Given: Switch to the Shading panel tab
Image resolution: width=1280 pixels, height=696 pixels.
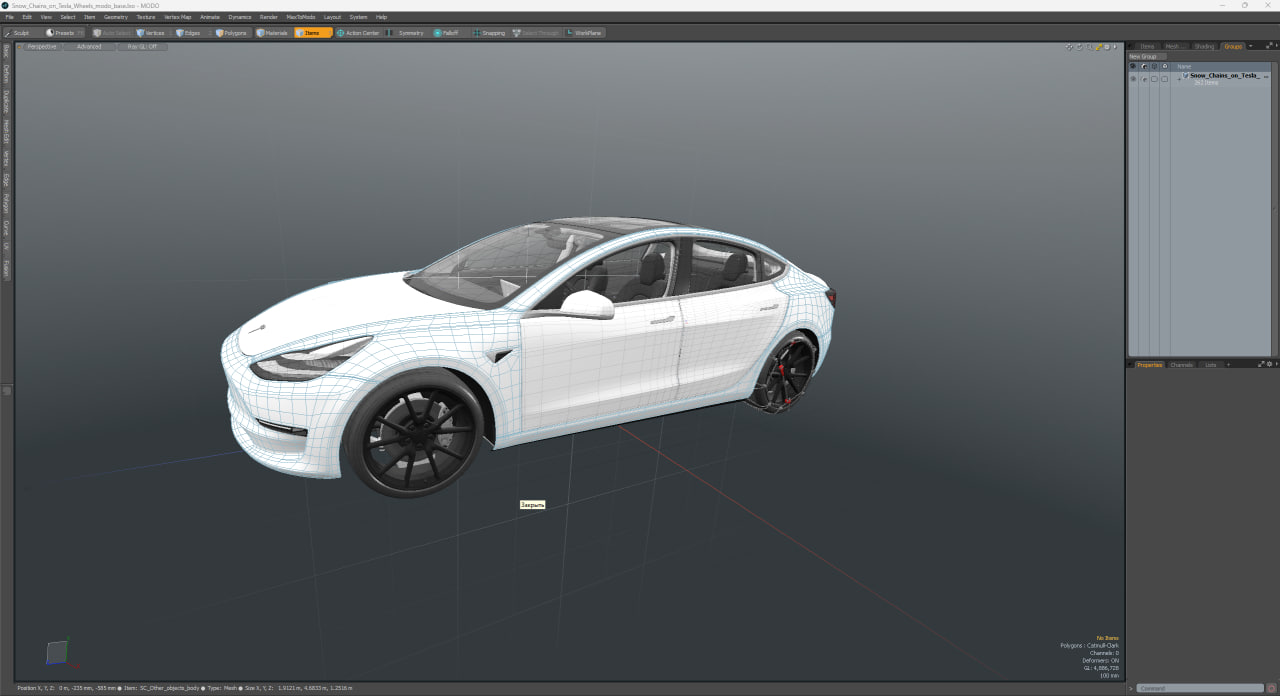Looking at the screenshot, I should 1204,46.
